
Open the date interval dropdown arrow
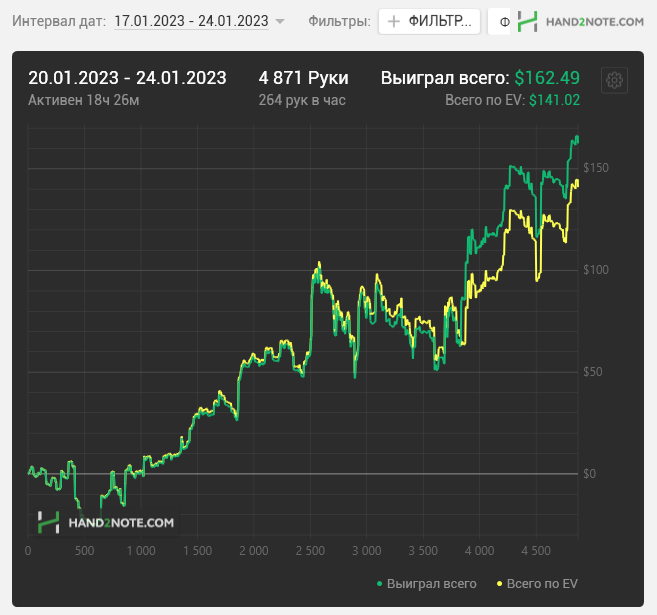click(x=280, y=21)
